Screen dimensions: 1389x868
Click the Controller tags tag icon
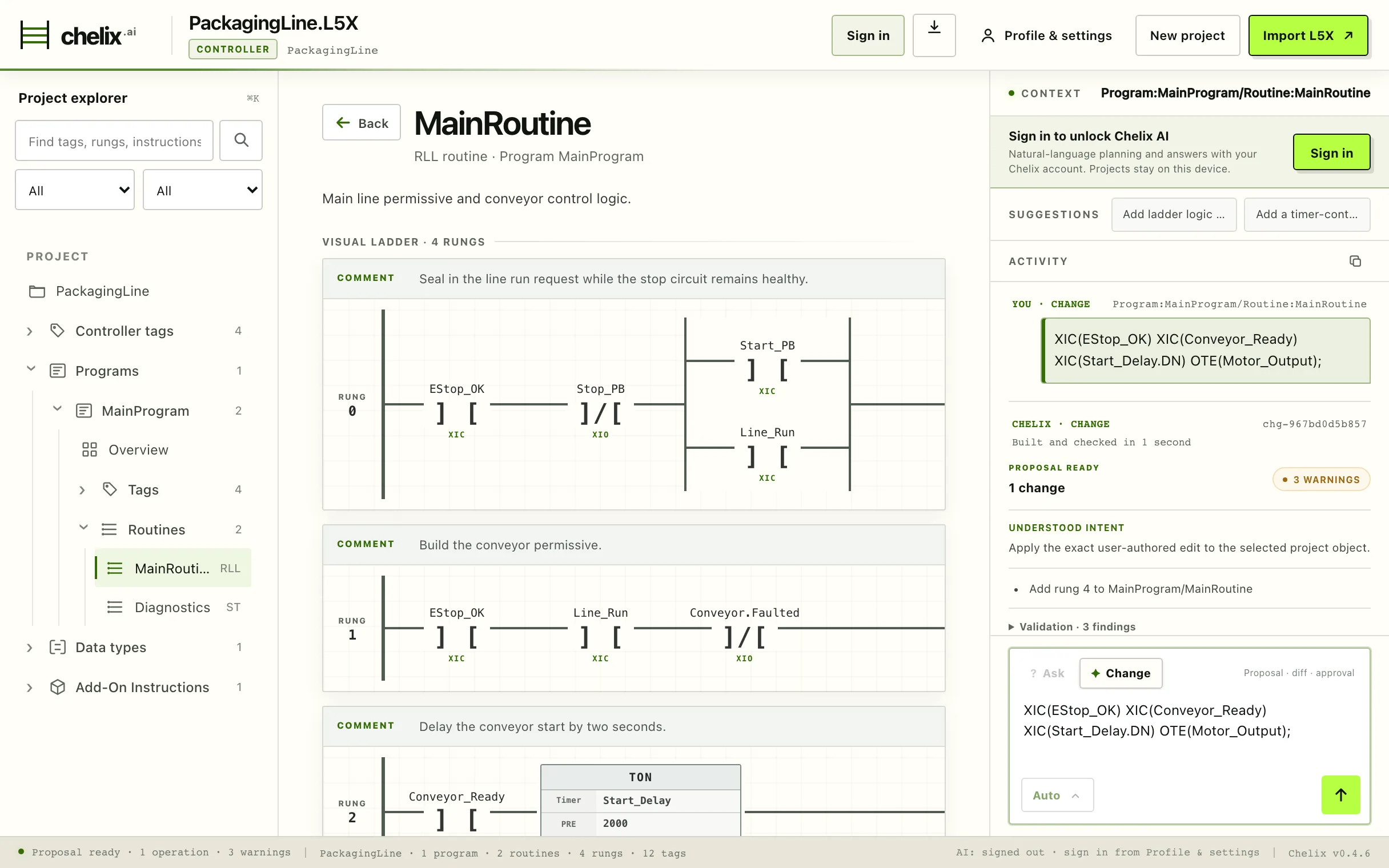point(57,331)
